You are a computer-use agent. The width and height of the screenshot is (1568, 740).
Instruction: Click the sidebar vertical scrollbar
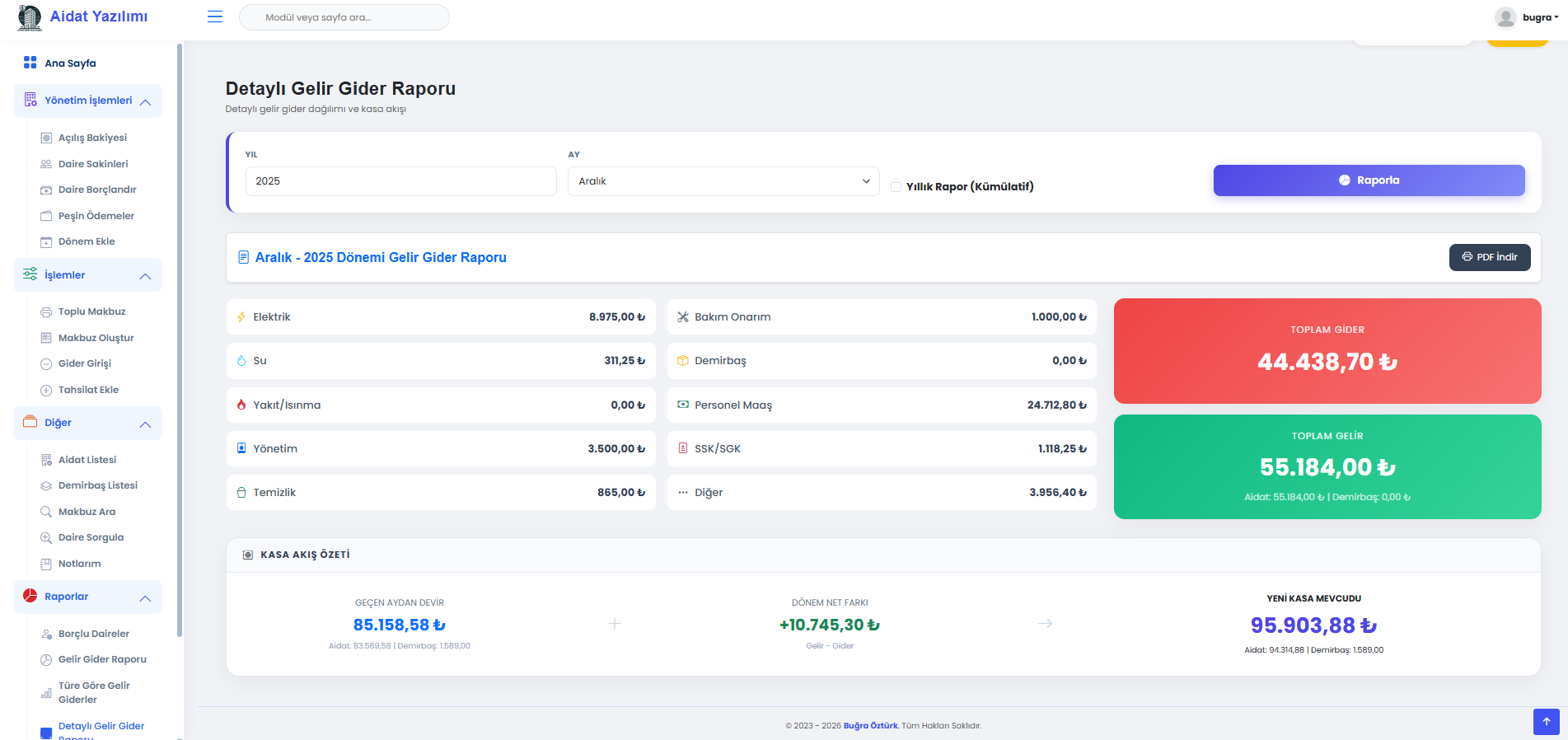pyautogui.click(x=180, y=330)
